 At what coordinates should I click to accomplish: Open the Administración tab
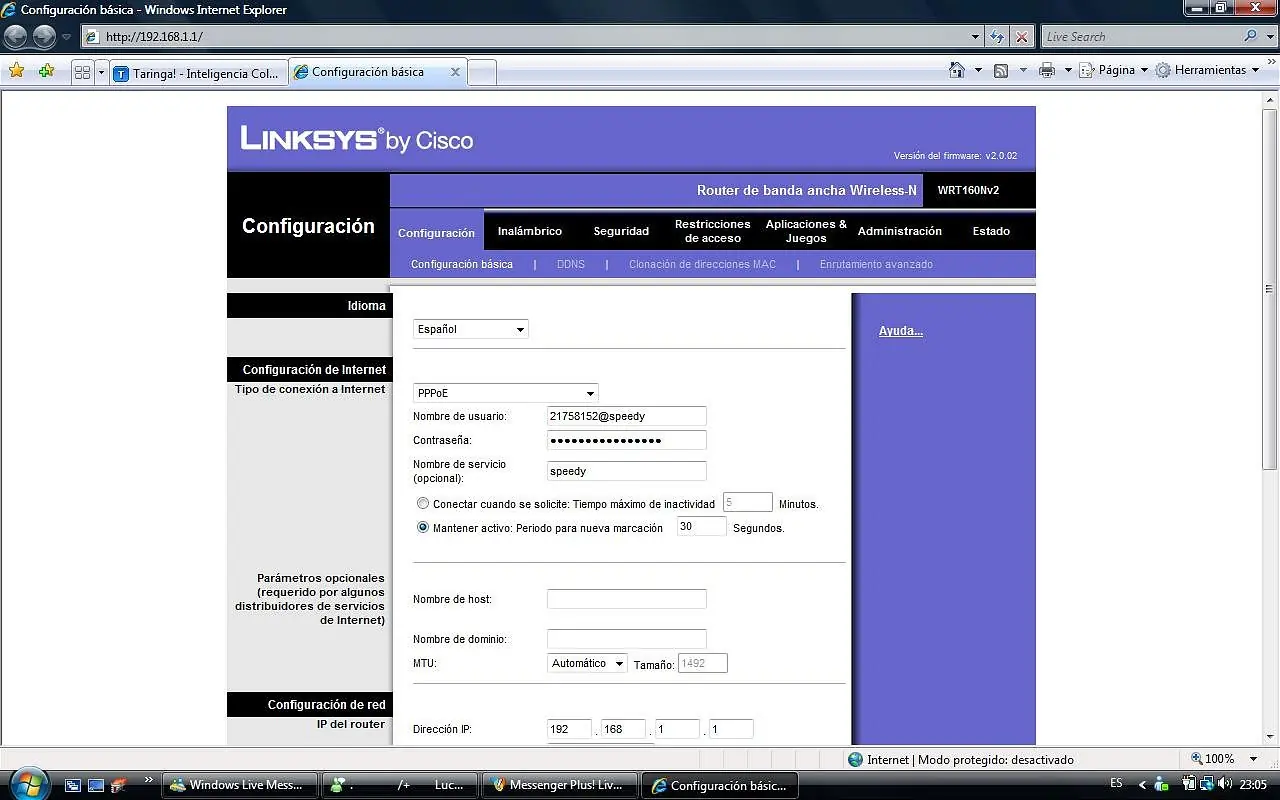click(x=900, y=231)
